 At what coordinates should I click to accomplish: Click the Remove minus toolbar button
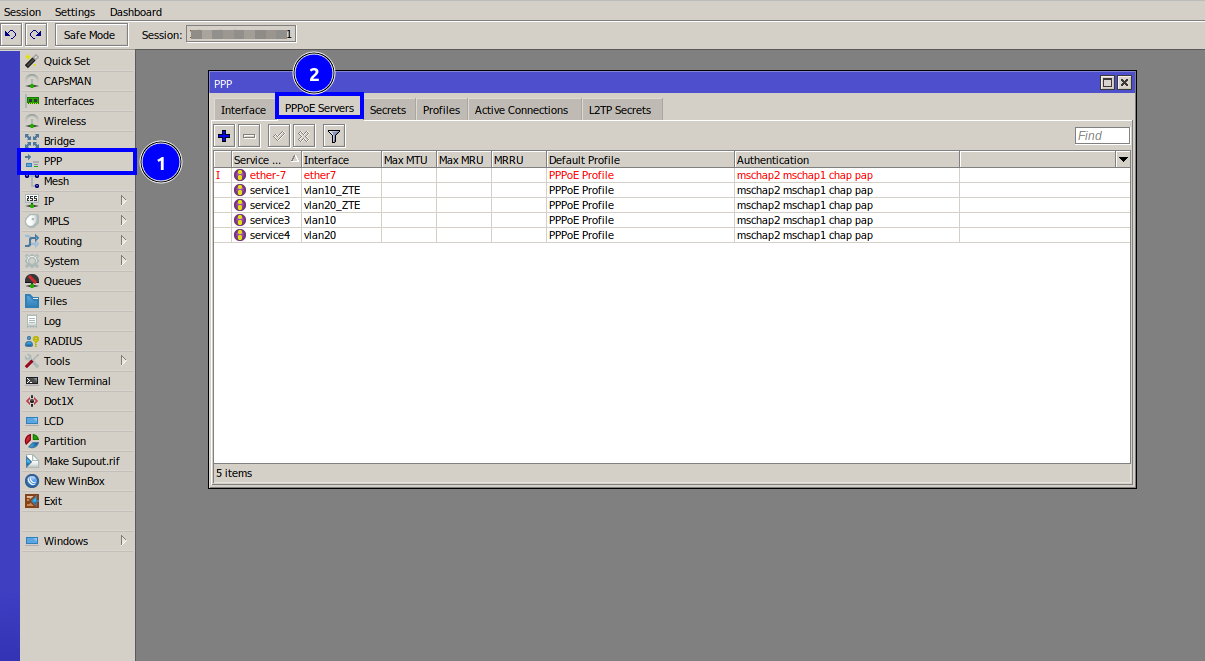[249, 136]
